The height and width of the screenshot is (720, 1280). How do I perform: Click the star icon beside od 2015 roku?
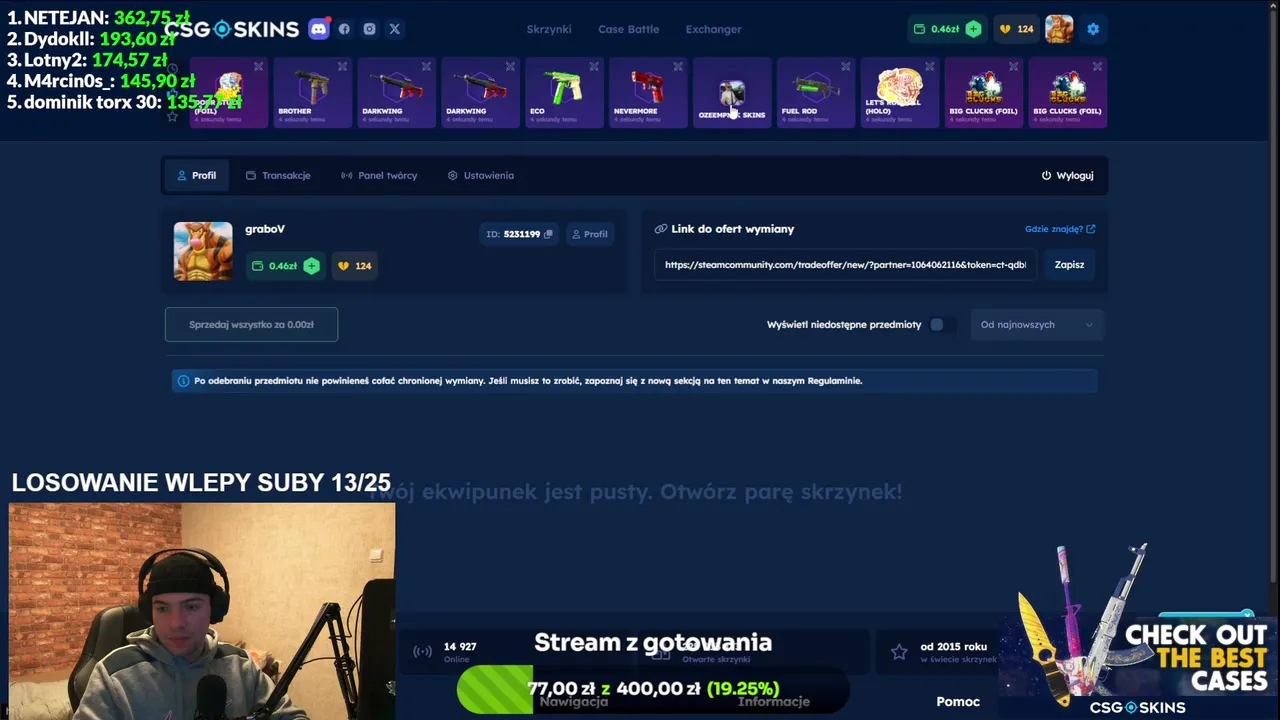[x=899, y=652]
